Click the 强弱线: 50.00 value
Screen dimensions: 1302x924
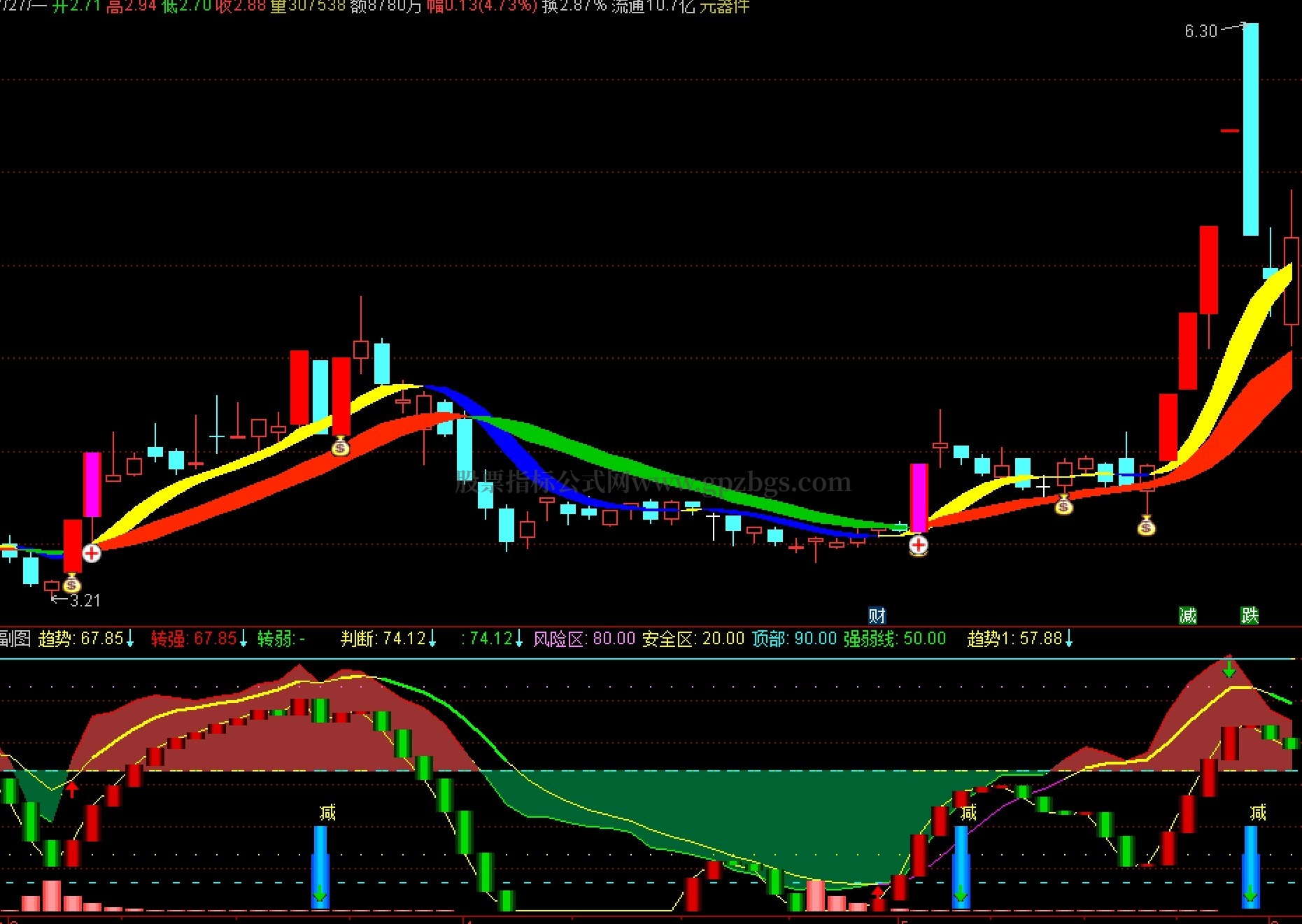[x=894, y=639]
